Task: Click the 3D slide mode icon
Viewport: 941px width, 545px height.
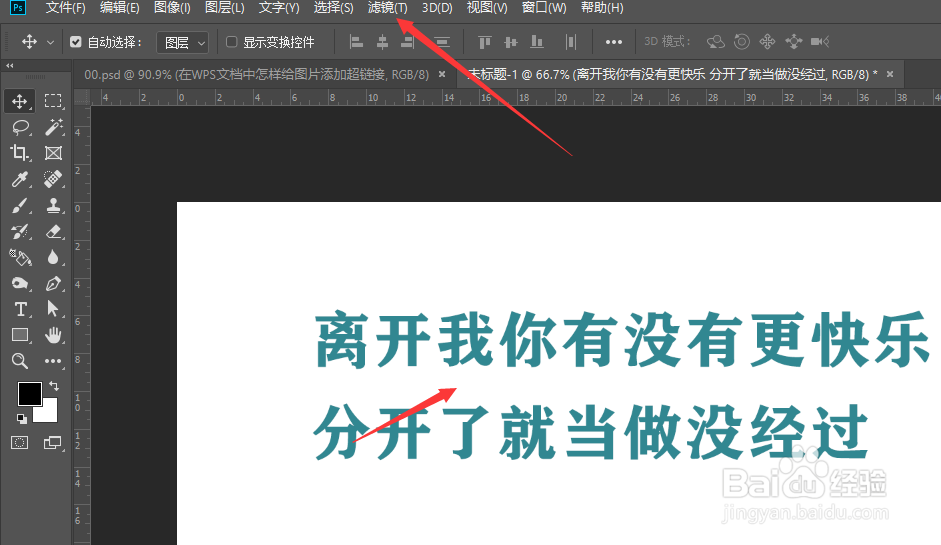Action: pos(793,41)
